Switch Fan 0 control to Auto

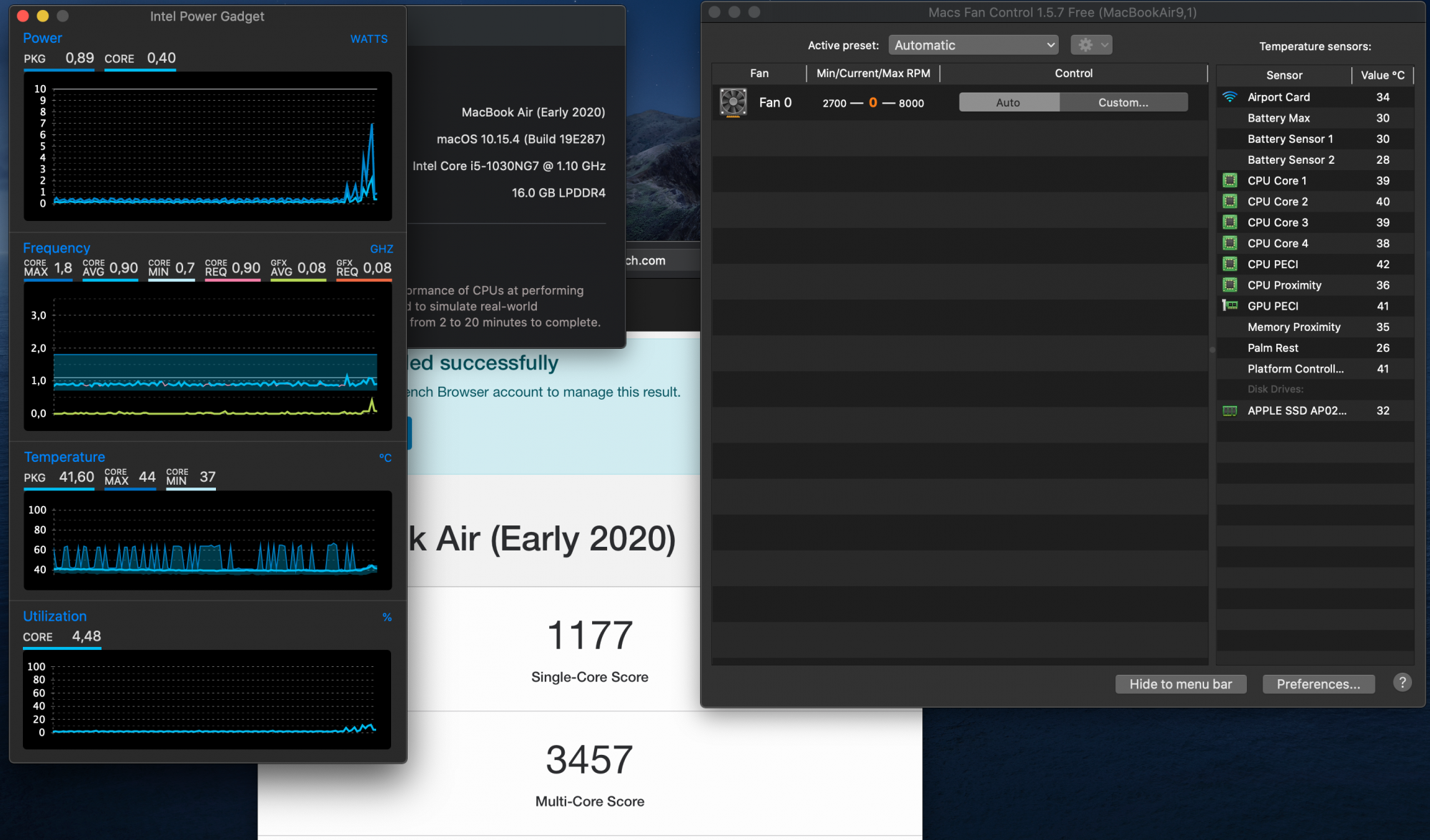[1008, 102]
